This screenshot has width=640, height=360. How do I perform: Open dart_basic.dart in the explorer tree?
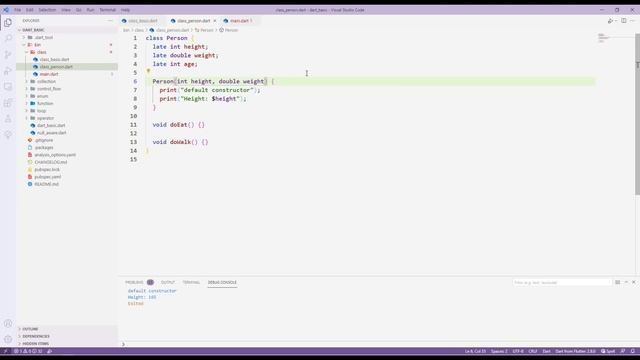pyautogui.click(x=51, y=126)
